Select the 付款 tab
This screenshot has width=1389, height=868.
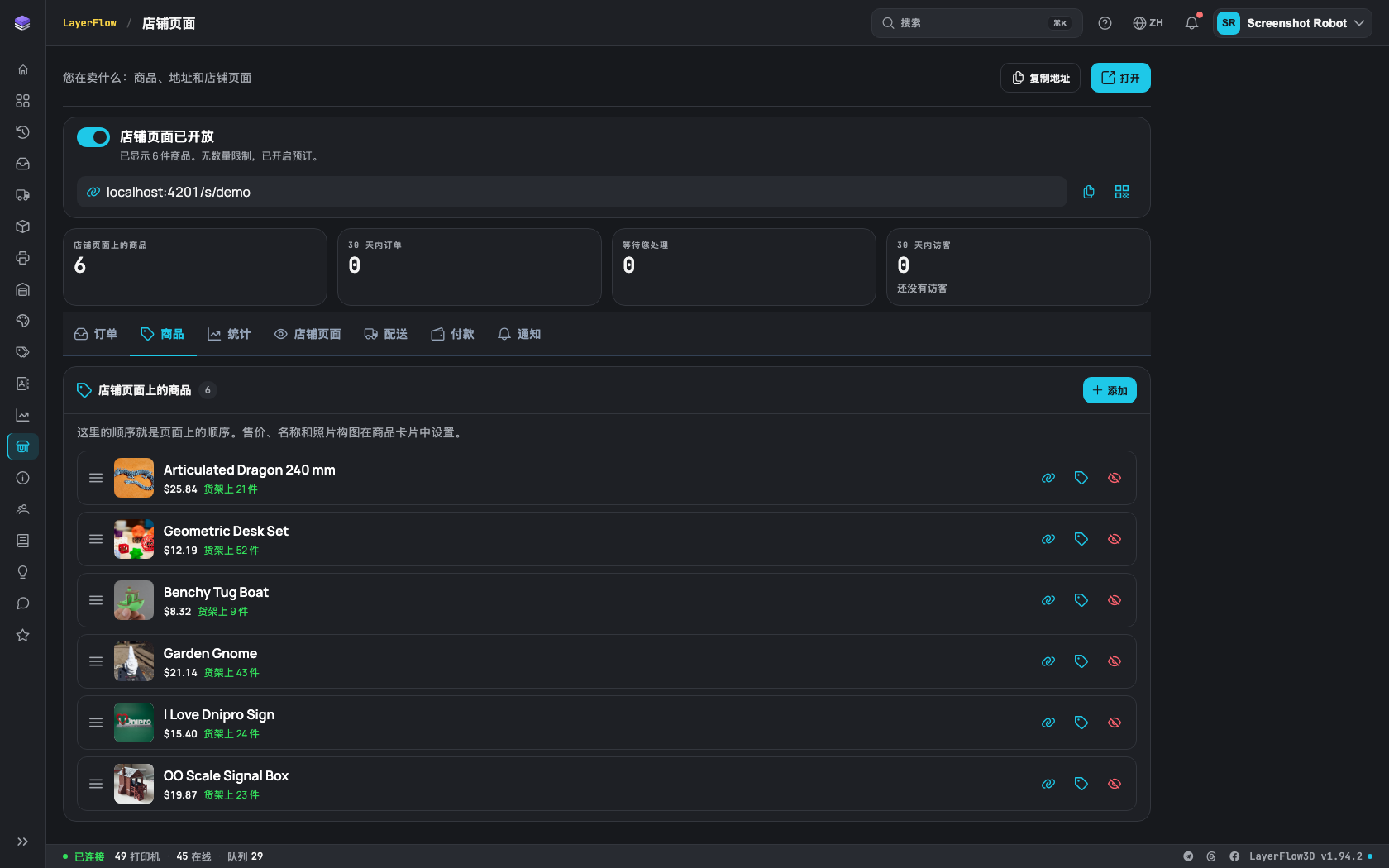(x=453, y=334)
